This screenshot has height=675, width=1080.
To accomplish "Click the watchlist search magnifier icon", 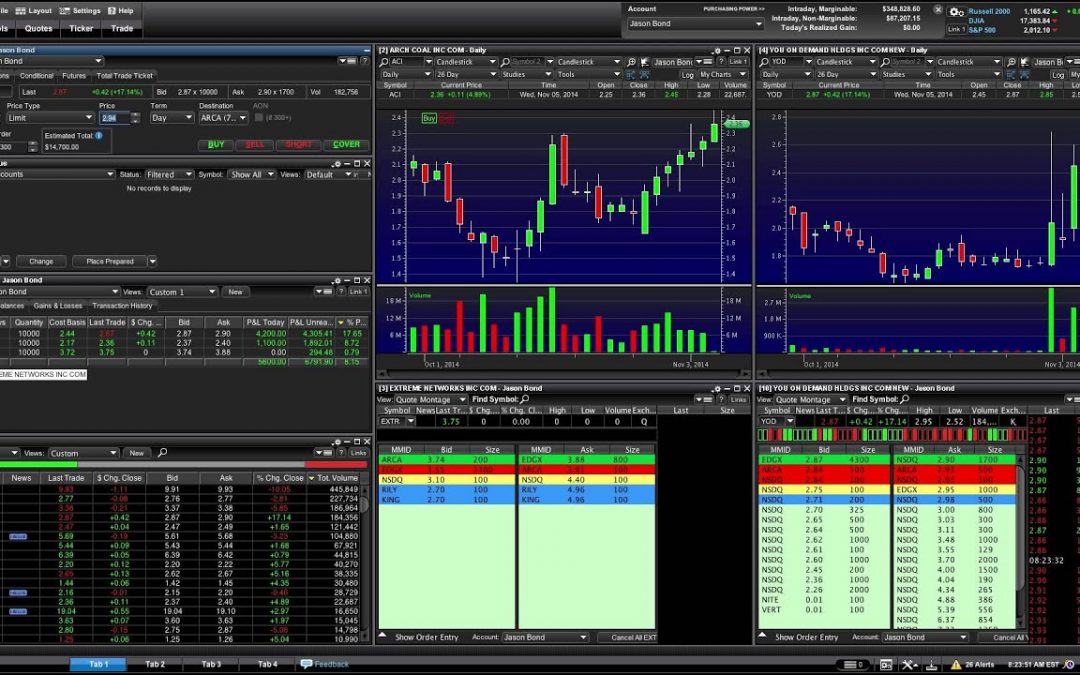I will tap(163, 453).
